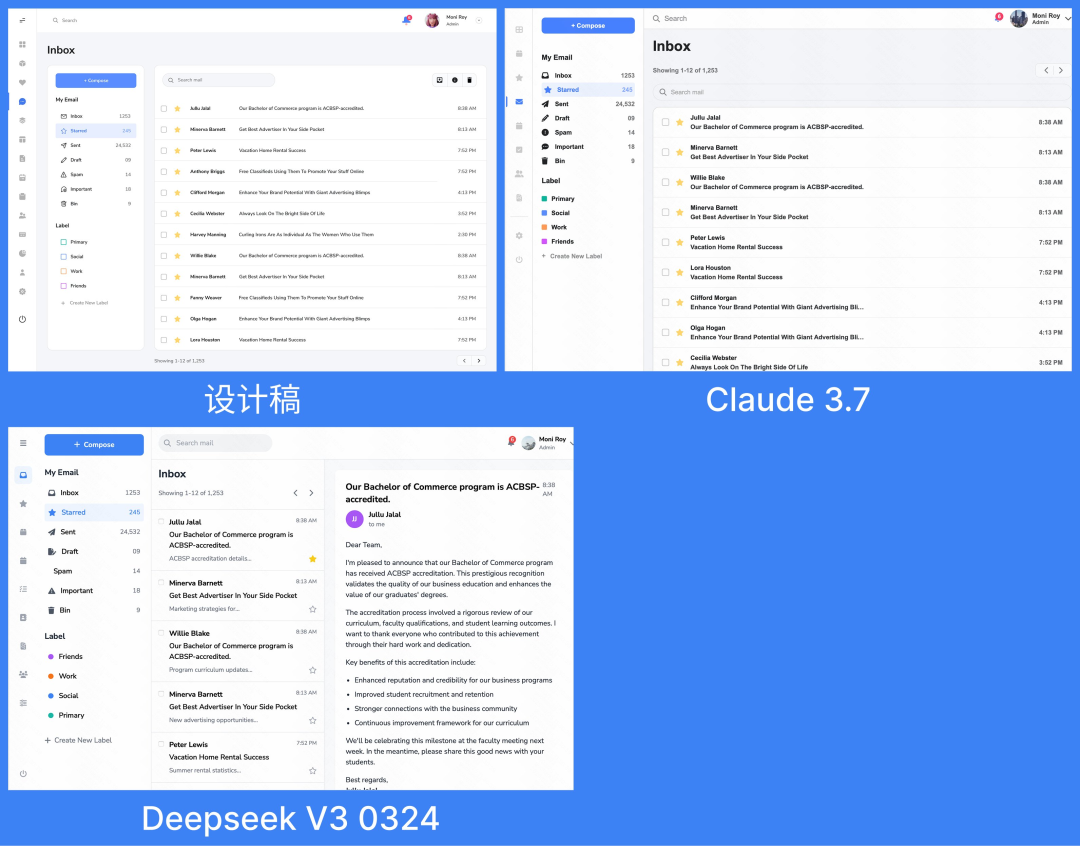Click power icon at bottom of Deepseek sidebar

23,774
